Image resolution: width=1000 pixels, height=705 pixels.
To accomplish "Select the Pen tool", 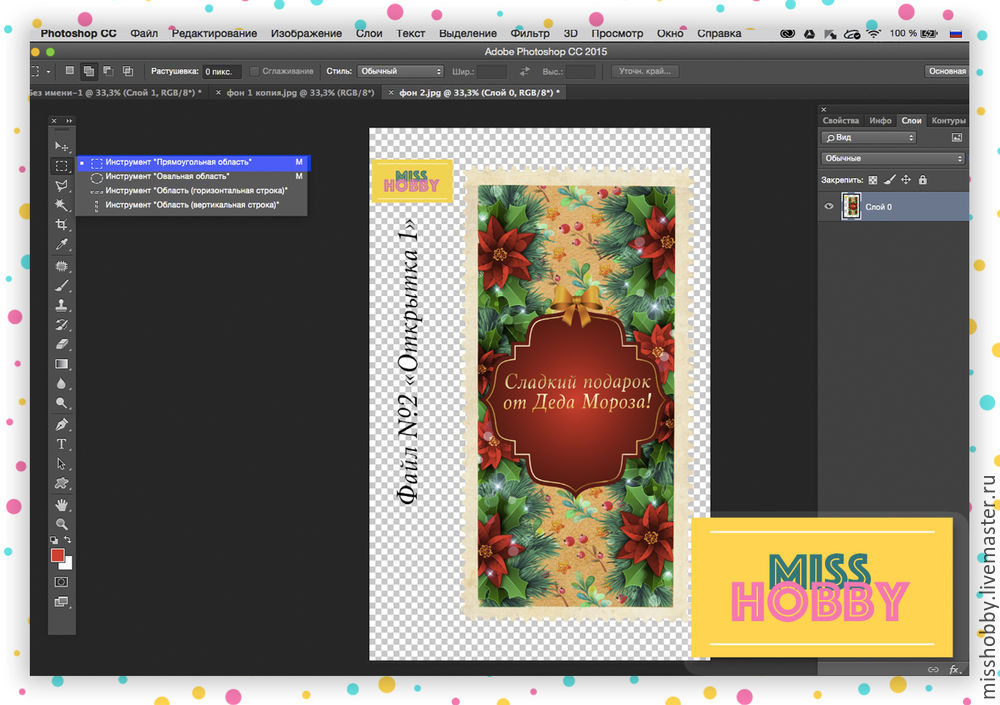I will 61,425.
